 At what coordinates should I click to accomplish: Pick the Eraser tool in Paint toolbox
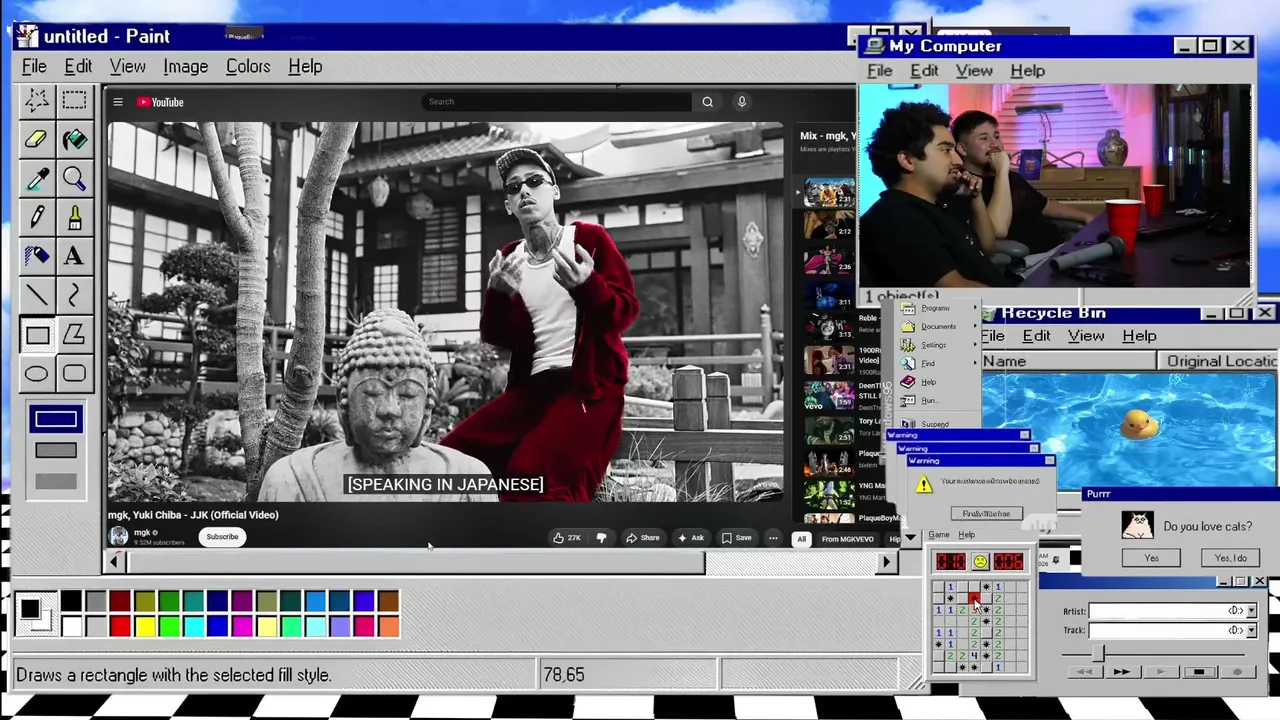[37, 139]
